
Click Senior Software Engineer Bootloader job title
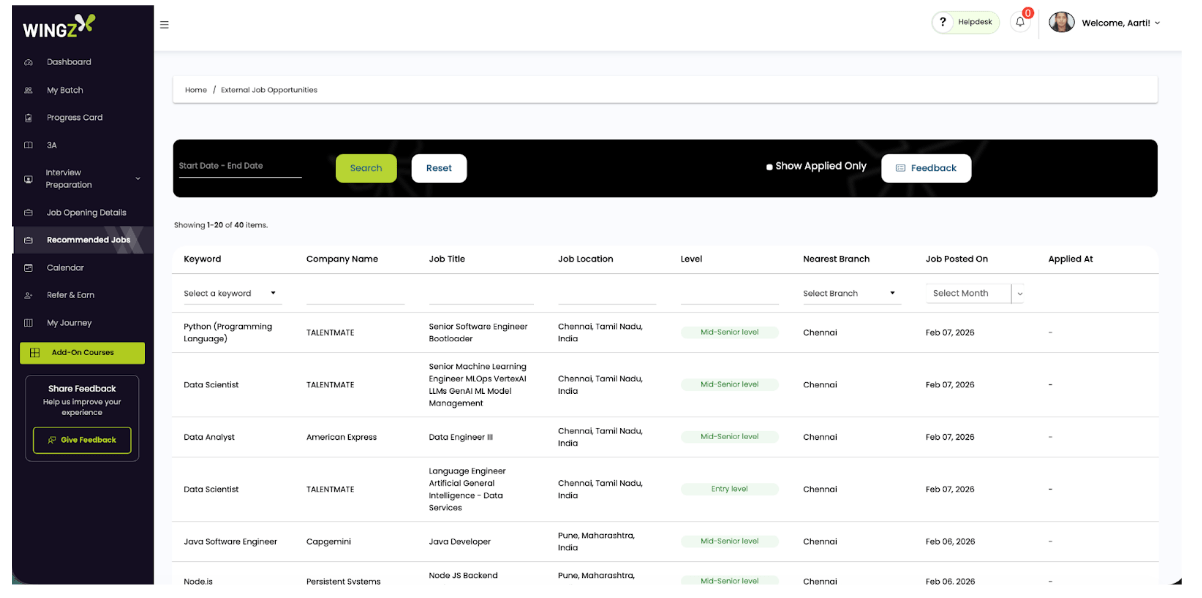(x=478, y=333)
